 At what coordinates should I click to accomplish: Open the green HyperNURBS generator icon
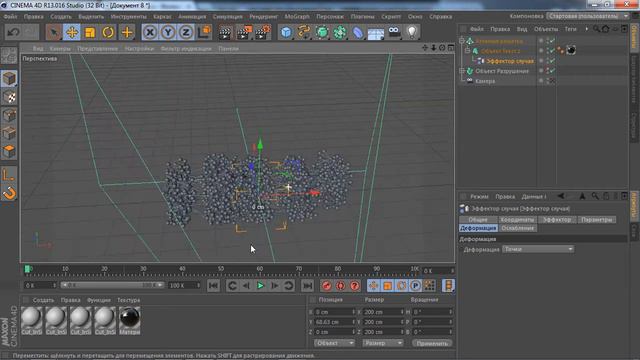[x=322, y=32]
